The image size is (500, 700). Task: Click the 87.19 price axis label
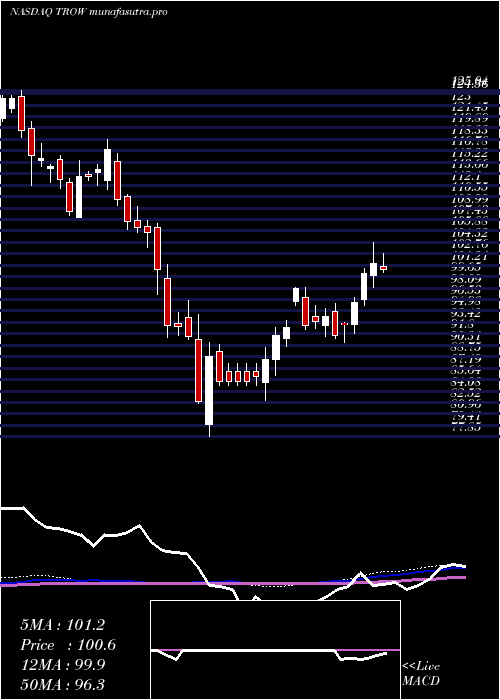tap(468, 360)
